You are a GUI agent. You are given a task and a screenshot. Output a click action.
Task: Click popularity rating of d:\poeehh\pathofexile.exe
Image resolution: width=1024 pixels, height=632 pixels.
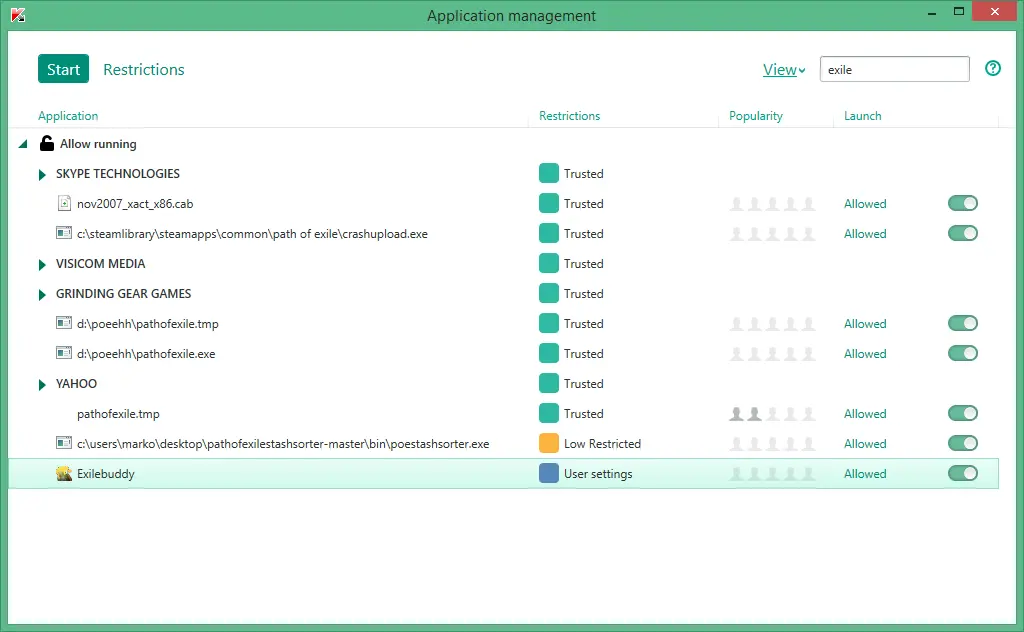773,354
